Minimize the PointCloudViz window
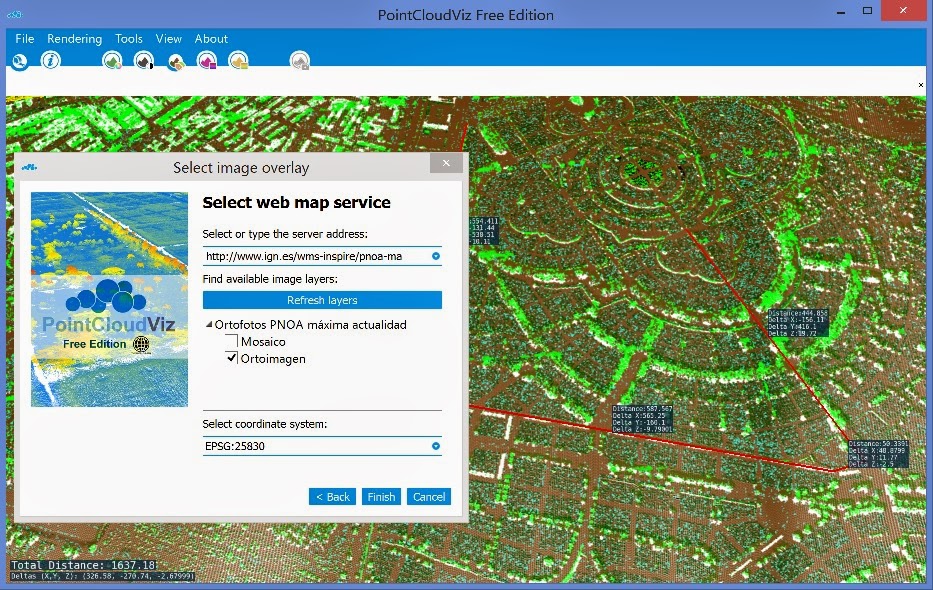The width and height of the screenshot is (933, 590). coord(841,12)
